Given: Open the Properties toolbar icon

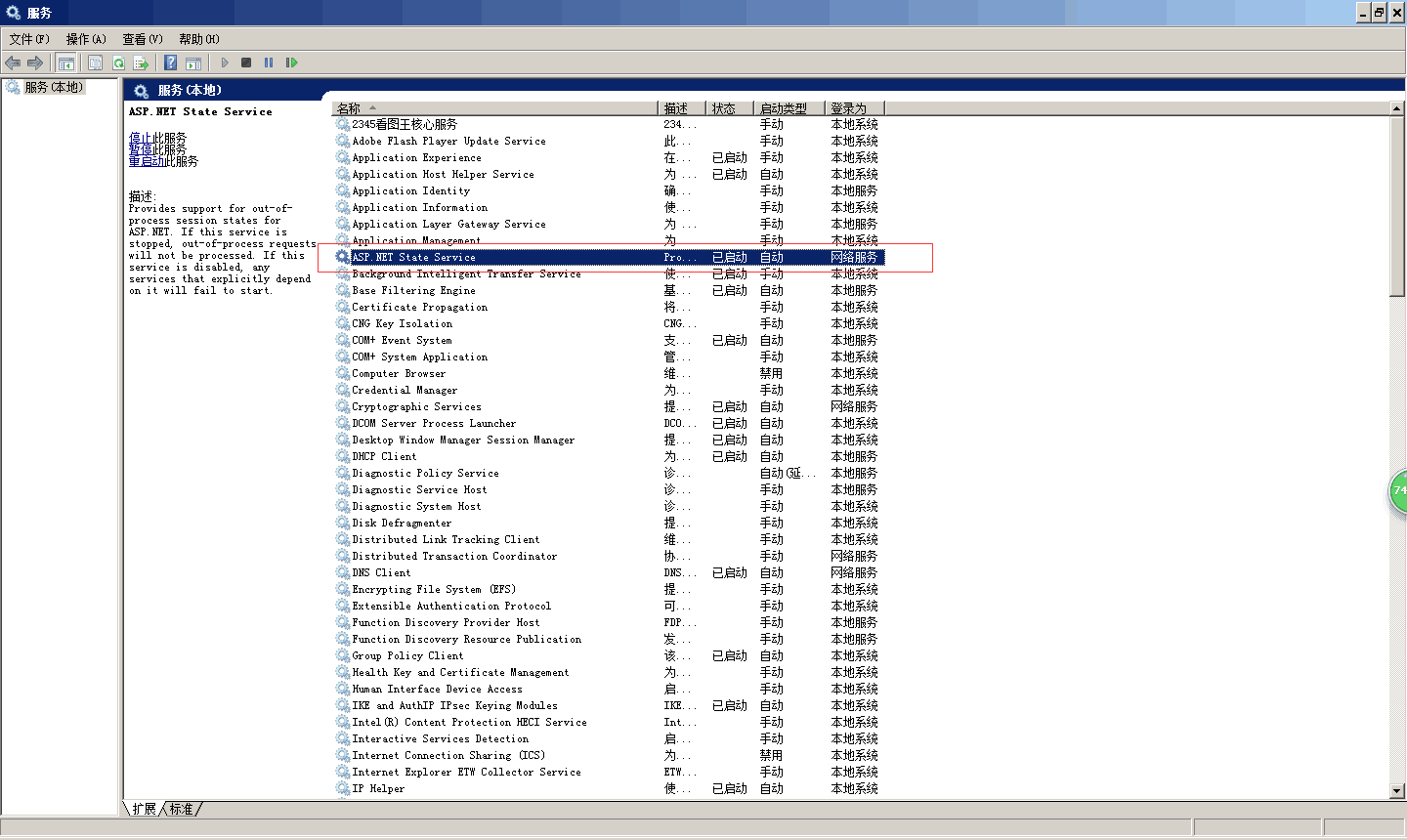Looking at the screenshot, I should pyautogui.click(x=95, y=63).
